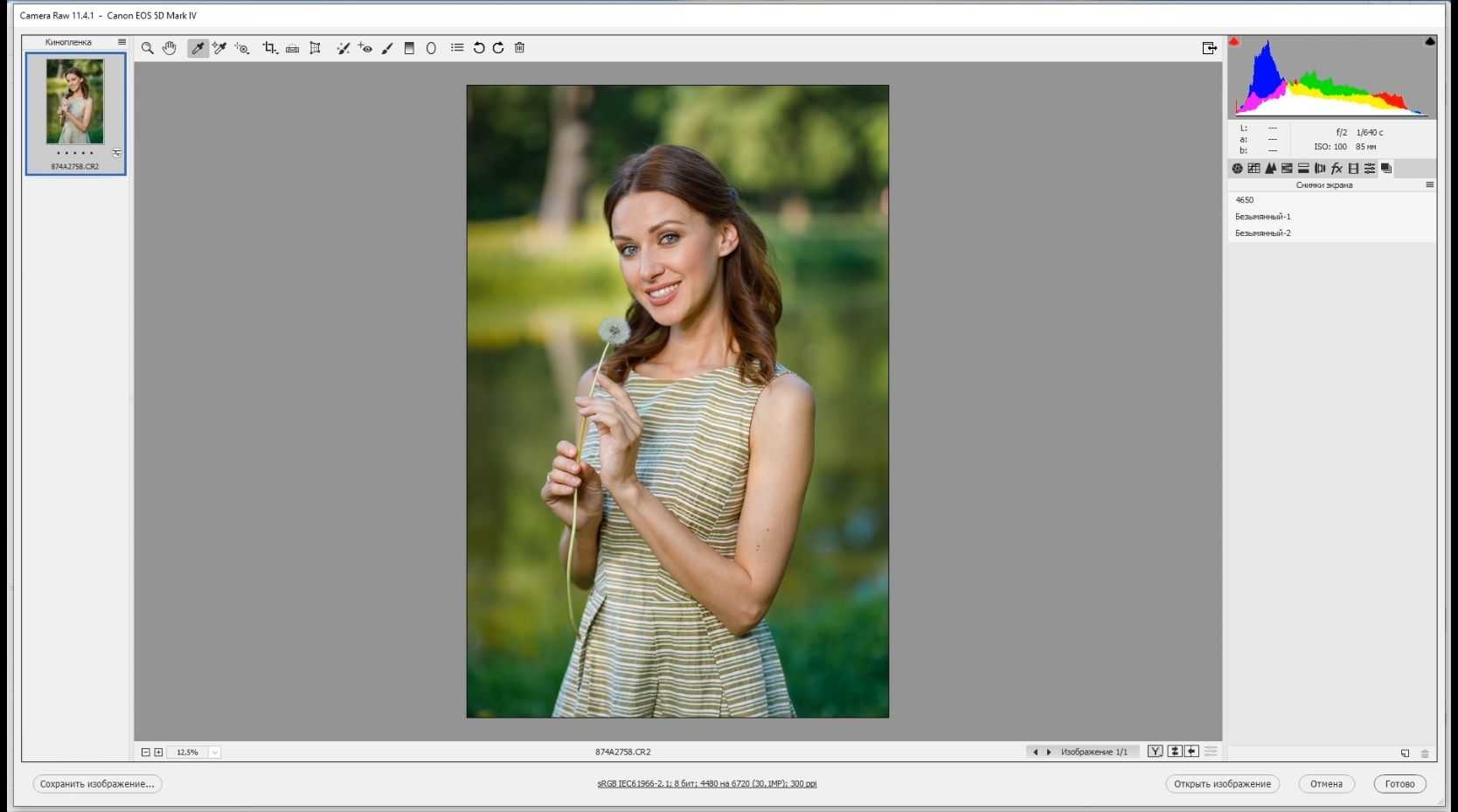This screenshot has height=812, width=1458.
Task: Select the Radial Filter tool
Action: point(431,48)
